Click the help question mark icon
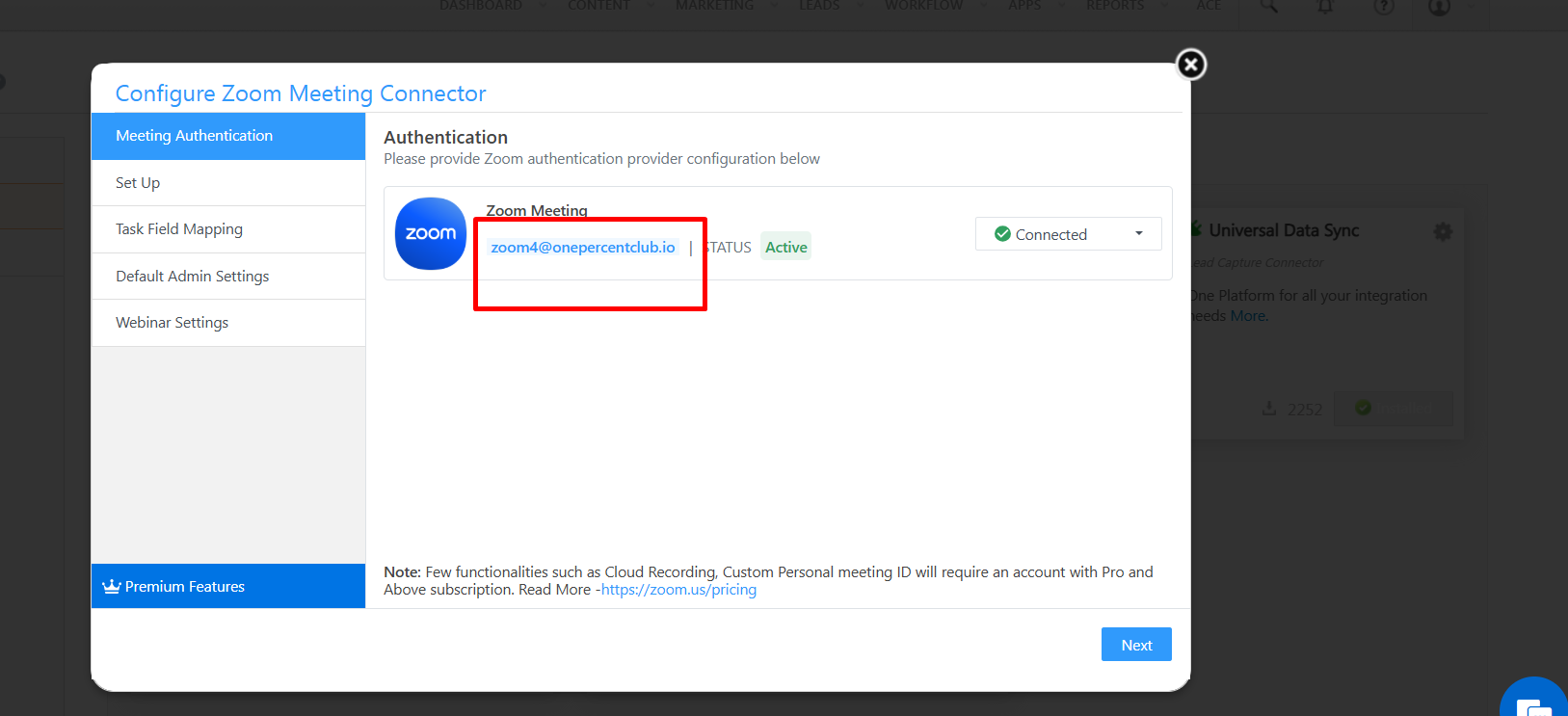This screenshot has width=1568, height=716. (x=1384, y=7)
